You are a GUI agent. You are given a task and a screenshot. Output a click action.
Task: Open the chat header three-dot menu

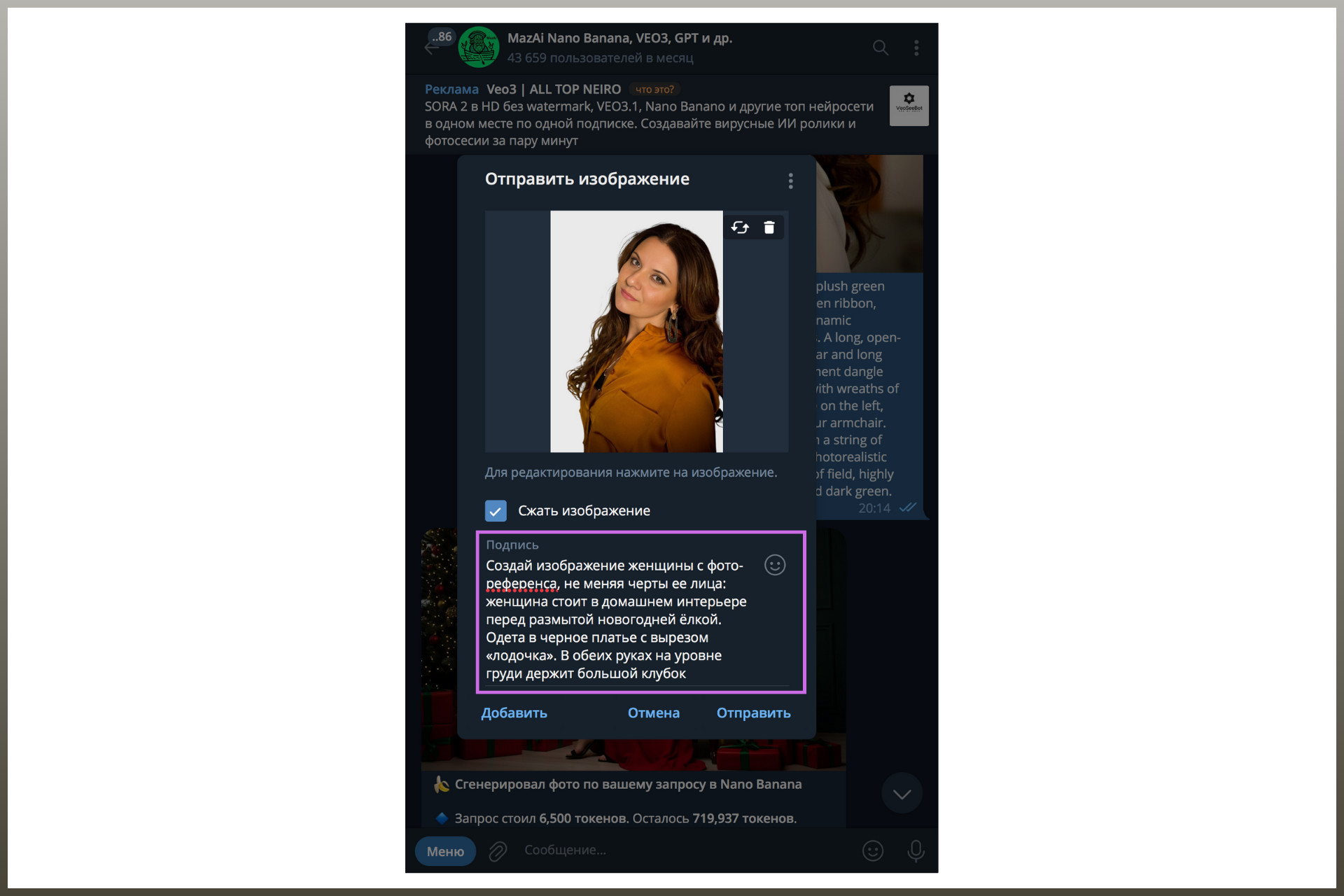click(x=916, y=48)
